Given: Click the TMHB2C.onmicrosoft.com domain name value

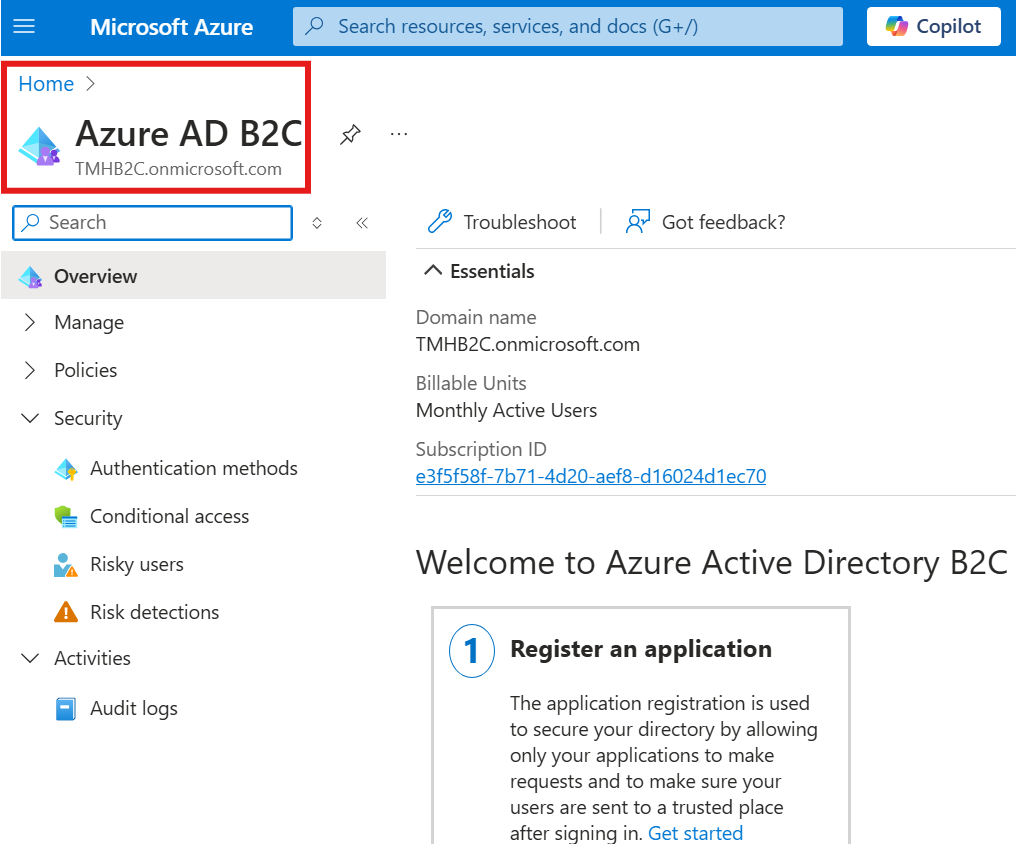Looking at the screenshot, I should point(527,345).
